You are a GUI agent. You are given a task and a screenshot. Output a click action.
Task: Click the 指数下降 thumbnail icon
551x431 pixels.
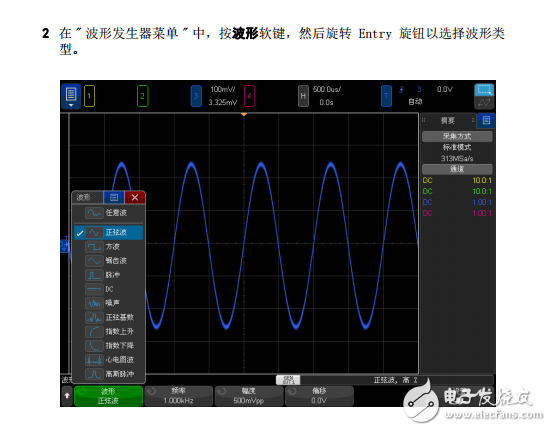(94, 346)
